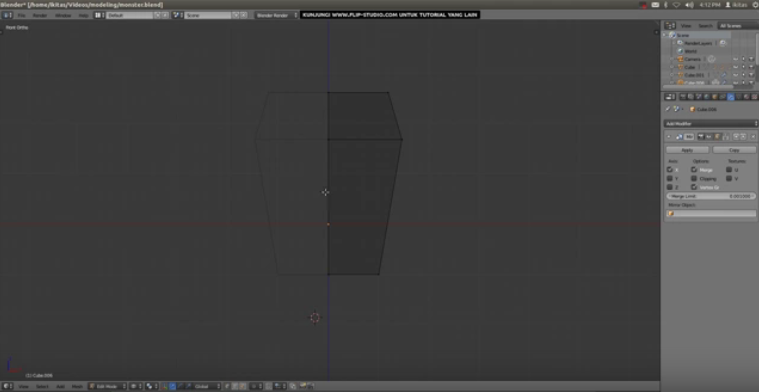Toggle the Mirror modifier render display button
759x392 pixels.
point(701,136)
